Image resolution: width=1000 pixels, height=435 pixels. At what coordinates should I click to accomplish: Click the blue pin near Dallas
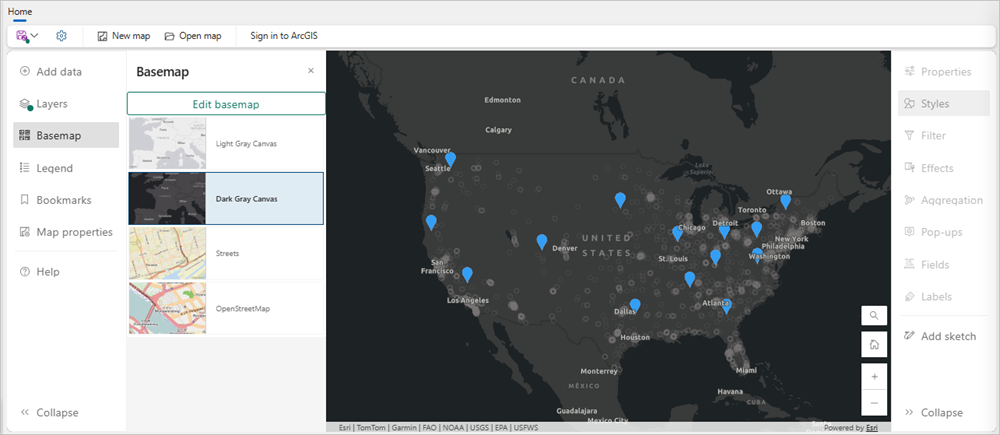(x=635, y=306)
